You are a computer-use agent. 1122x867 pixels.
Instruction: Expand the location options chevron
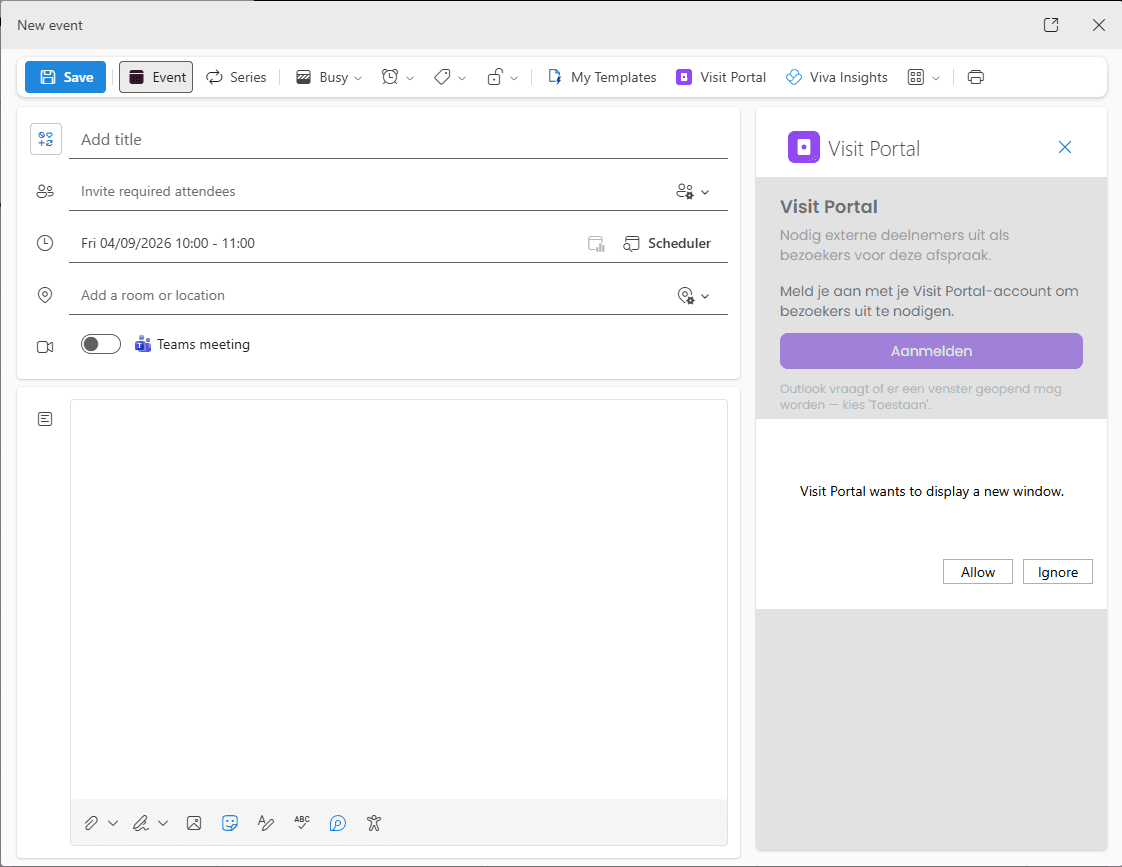(705, 296)
